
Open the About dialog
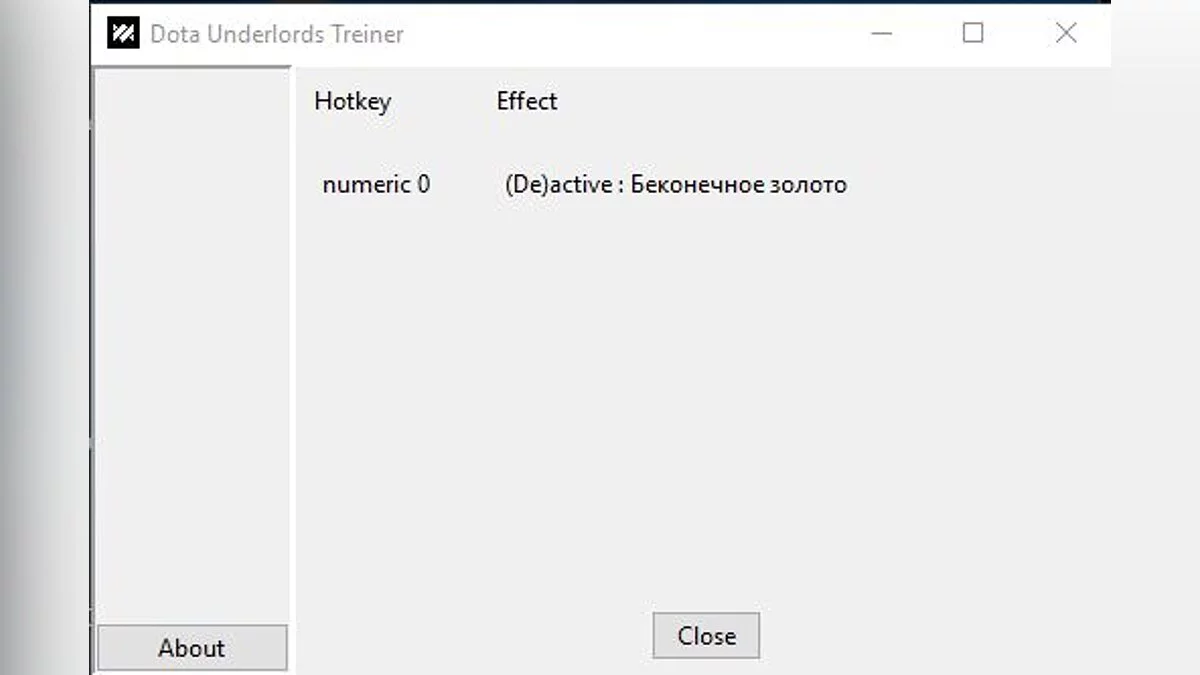pyautogui.click(x=192, y=648)
